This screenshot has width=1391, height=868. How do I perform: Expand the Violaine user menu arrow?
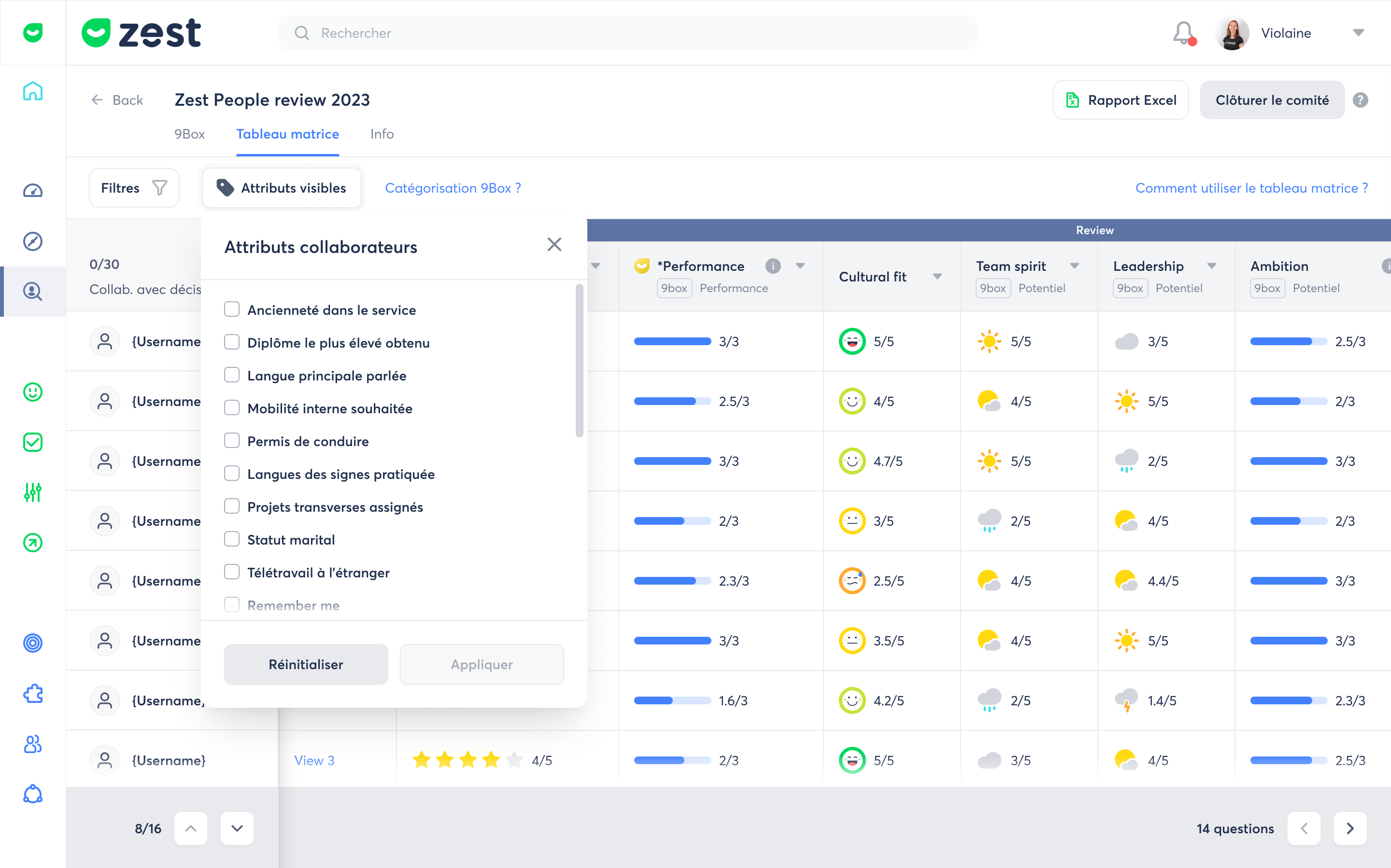1358,33
